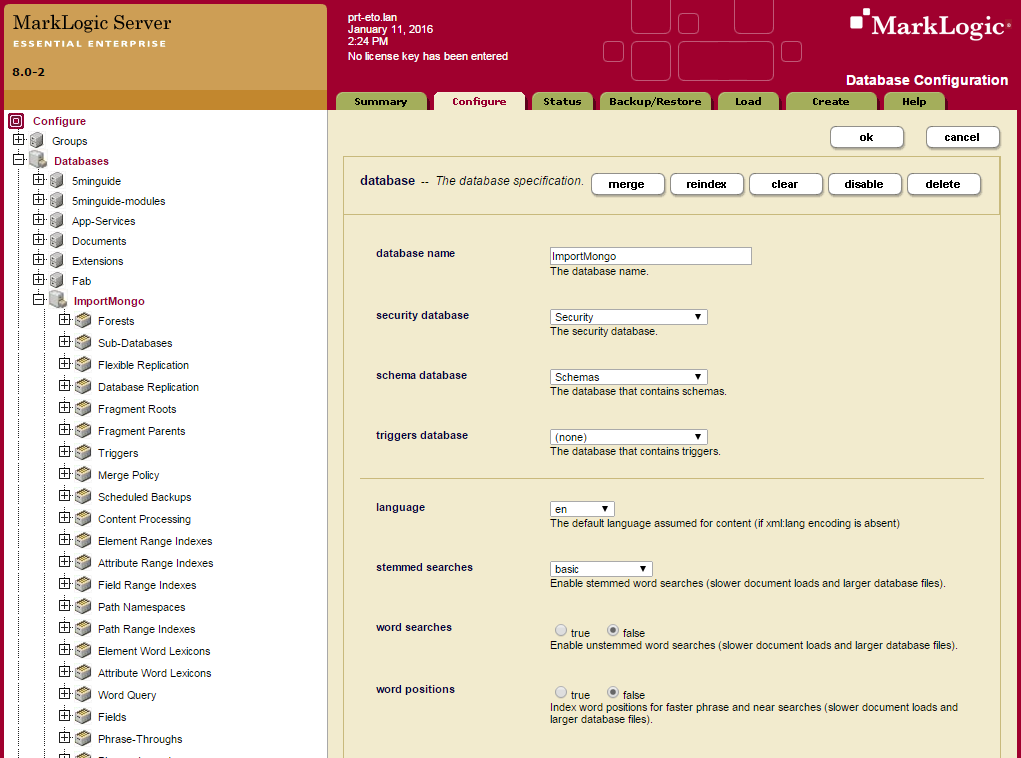Click the Documents database icon
This screenshot has height=758, width=1021.
point(57,241)
